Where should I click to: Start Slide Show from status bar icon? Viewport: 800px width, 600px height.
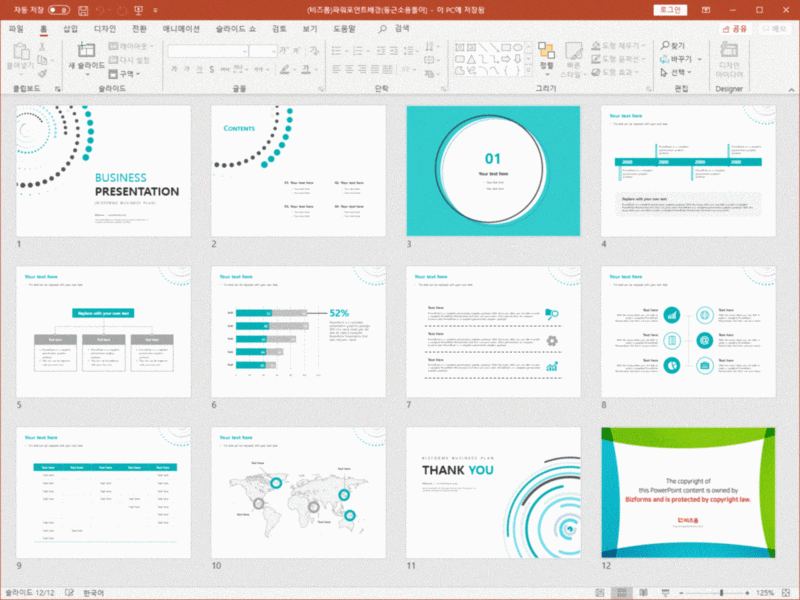click(x=665, y=592)
